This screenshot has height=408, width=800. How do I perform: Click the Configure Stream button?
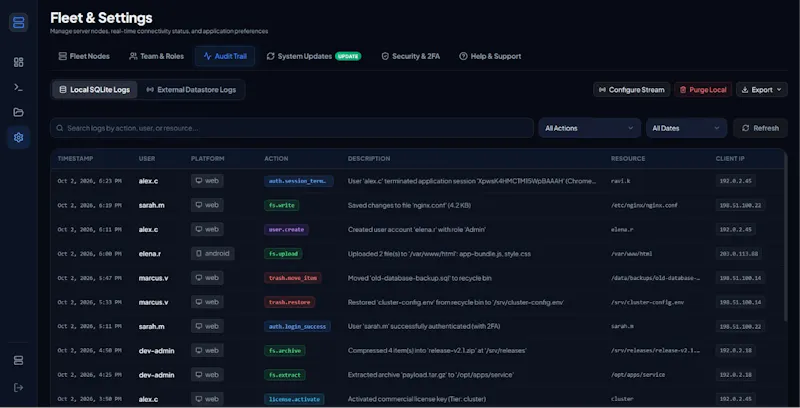coord(632,90)
